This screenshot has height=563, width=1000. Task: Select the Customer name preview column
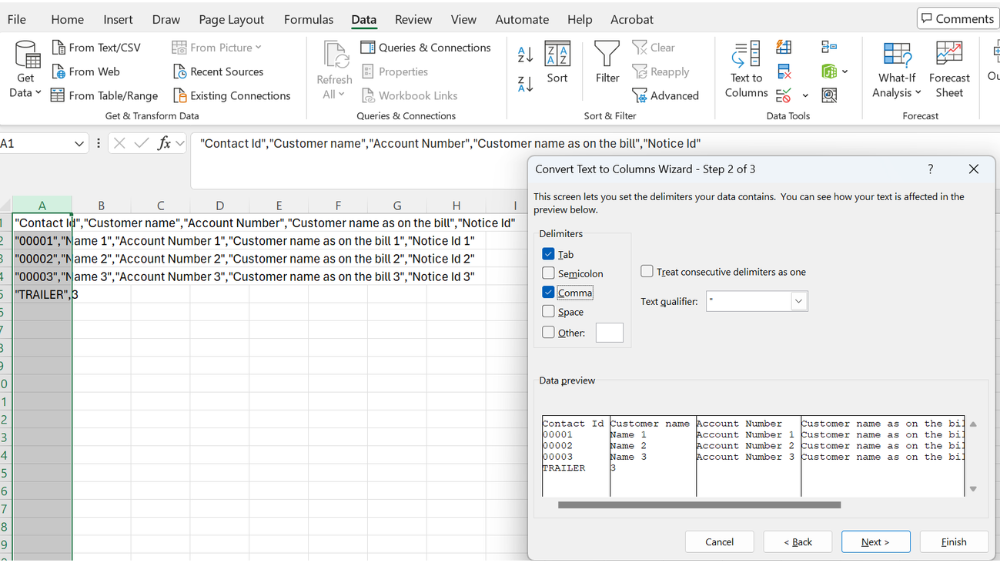pyautogui.click(x=652, y=456)
